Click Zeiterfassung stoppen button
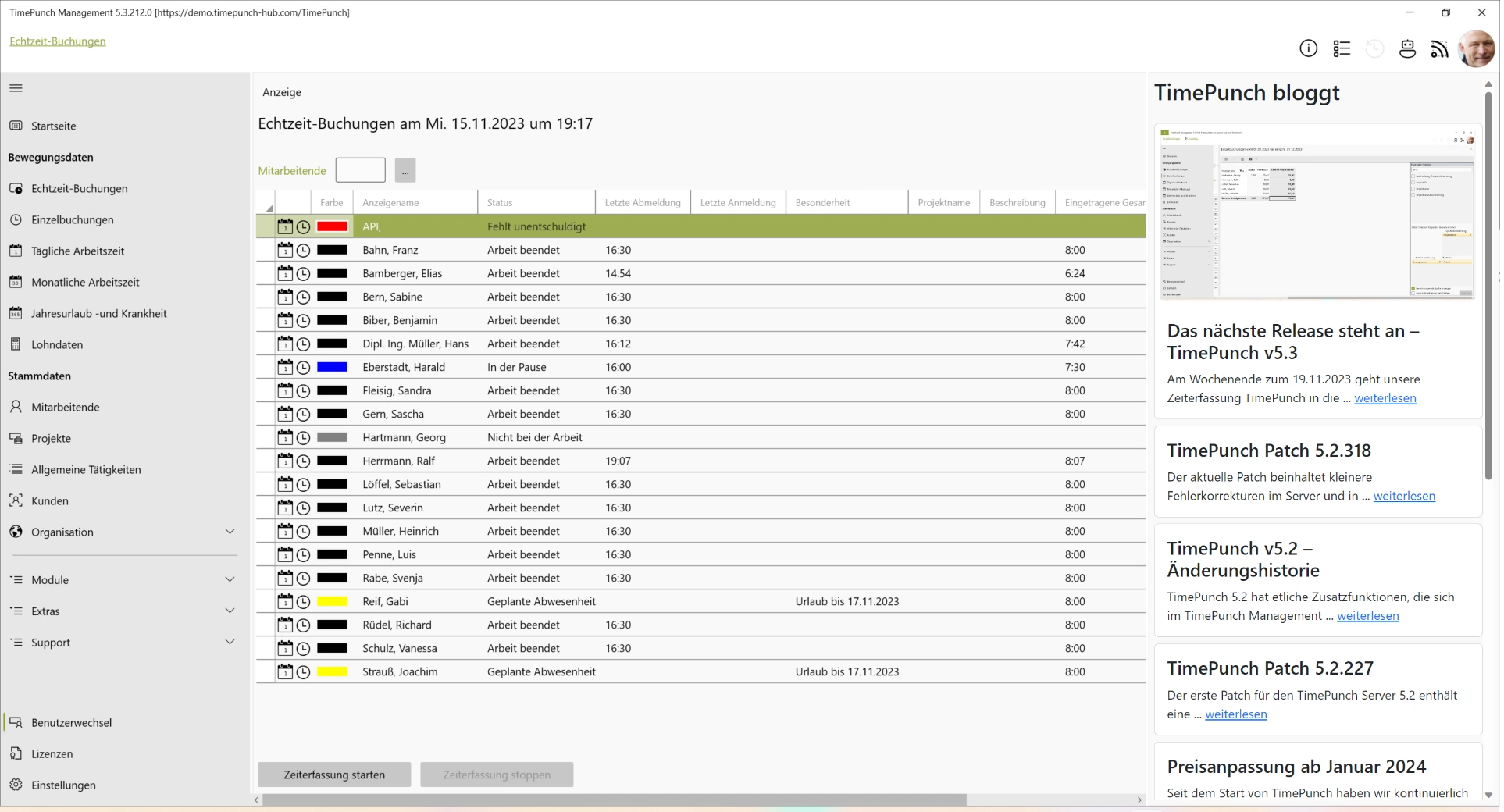The image size is (1504, 812). click(497, 775)
